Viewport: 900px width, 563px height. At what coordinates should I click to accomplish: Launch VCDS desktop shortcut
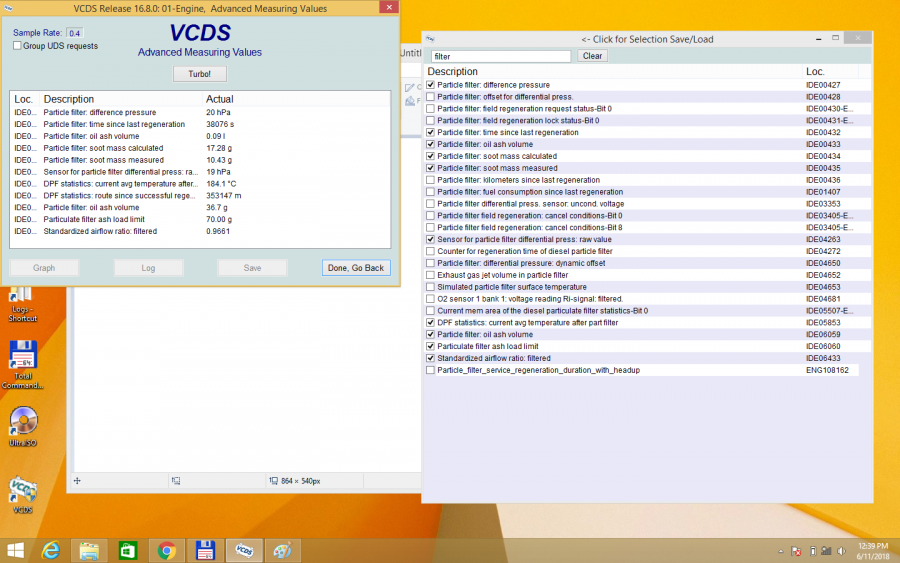(23, 495)
